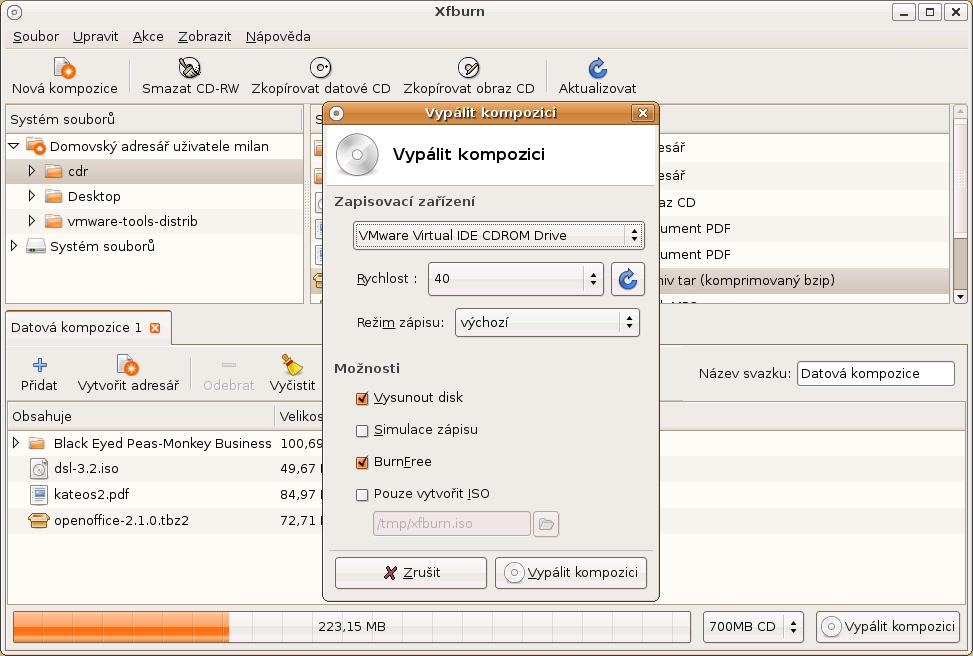The width and height of the screenshot is (973, 656).
Task: Click the file list scrollbar down arrow
Action: coord(960,297)
